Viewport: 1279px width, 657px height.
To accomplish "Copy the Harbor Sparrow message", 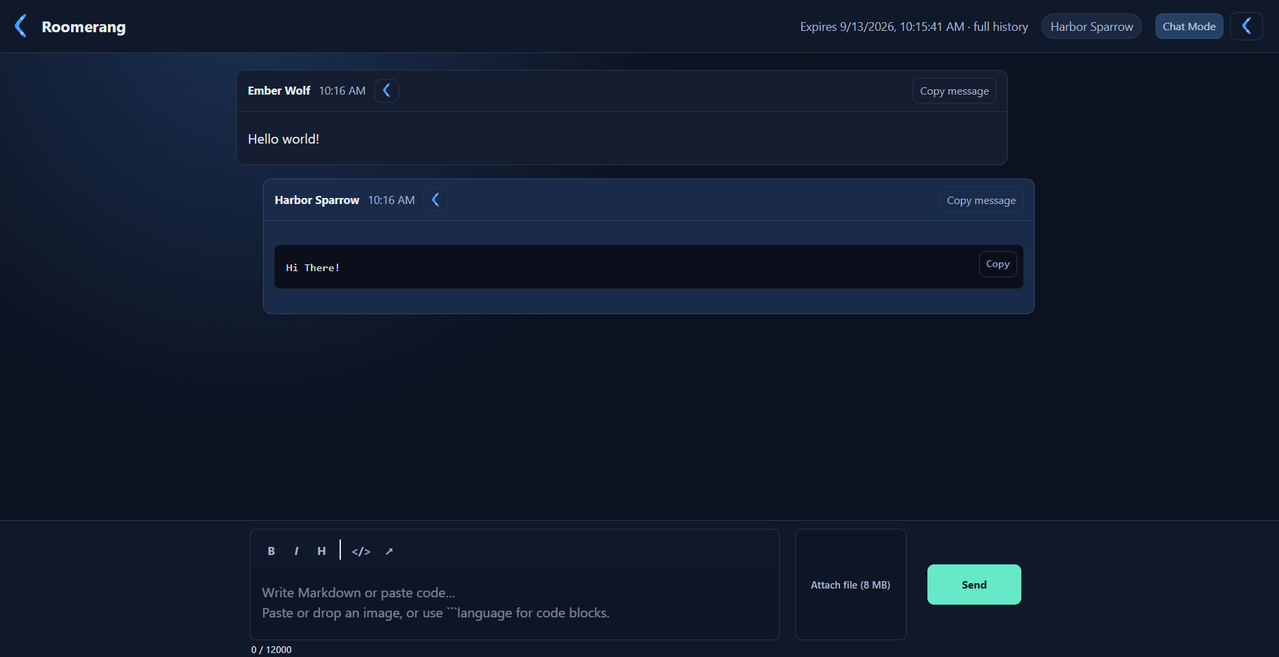I will coord(981,200).
